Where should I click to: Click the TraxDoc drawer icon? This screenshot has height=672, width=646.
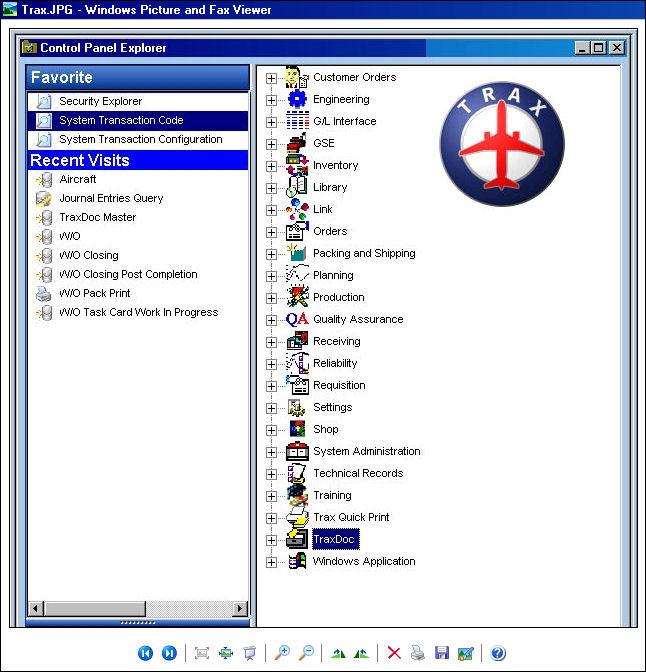(x=297, y=539)
